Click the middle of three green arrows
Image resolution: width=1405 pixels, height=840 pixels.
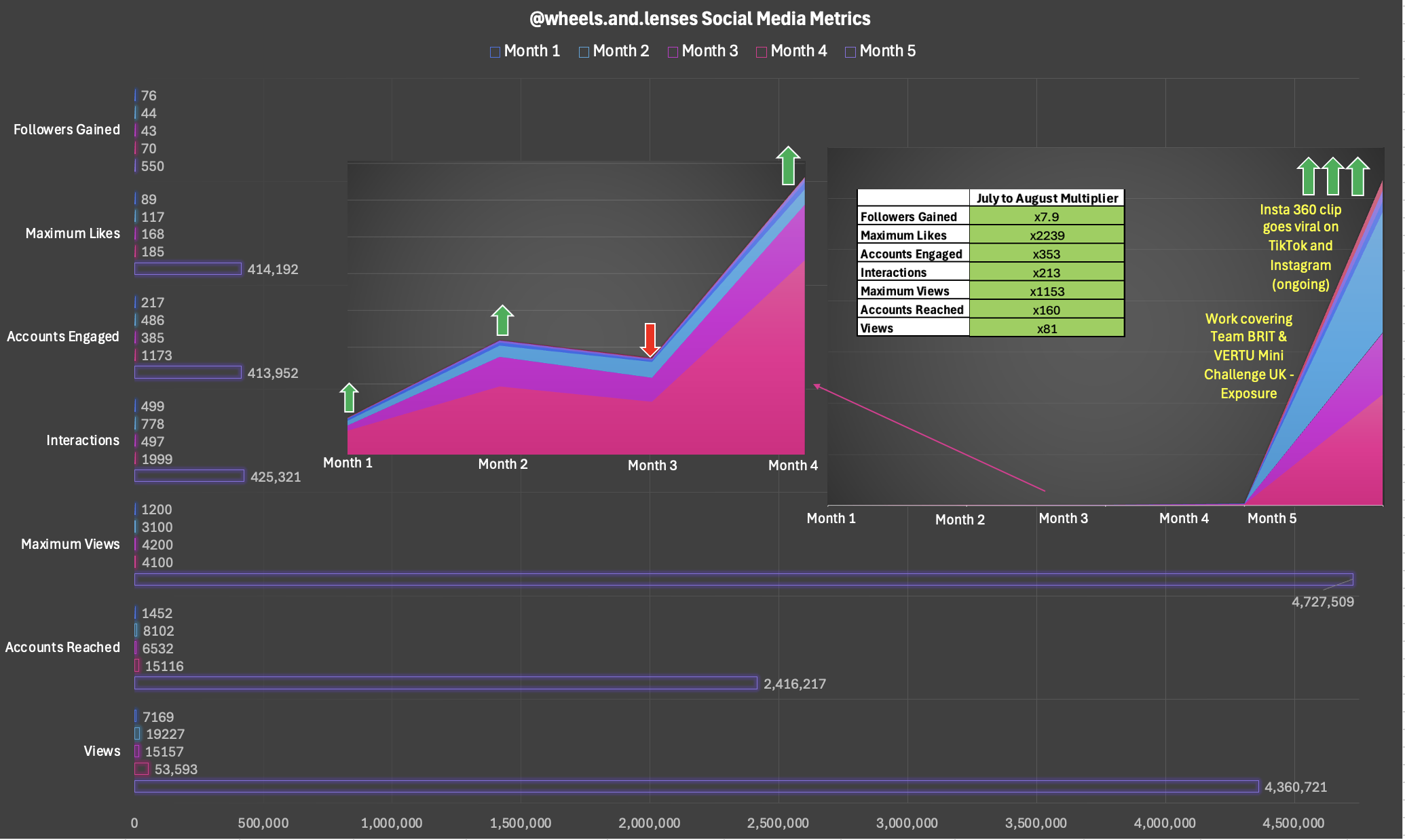click(x=1332, y=176)
